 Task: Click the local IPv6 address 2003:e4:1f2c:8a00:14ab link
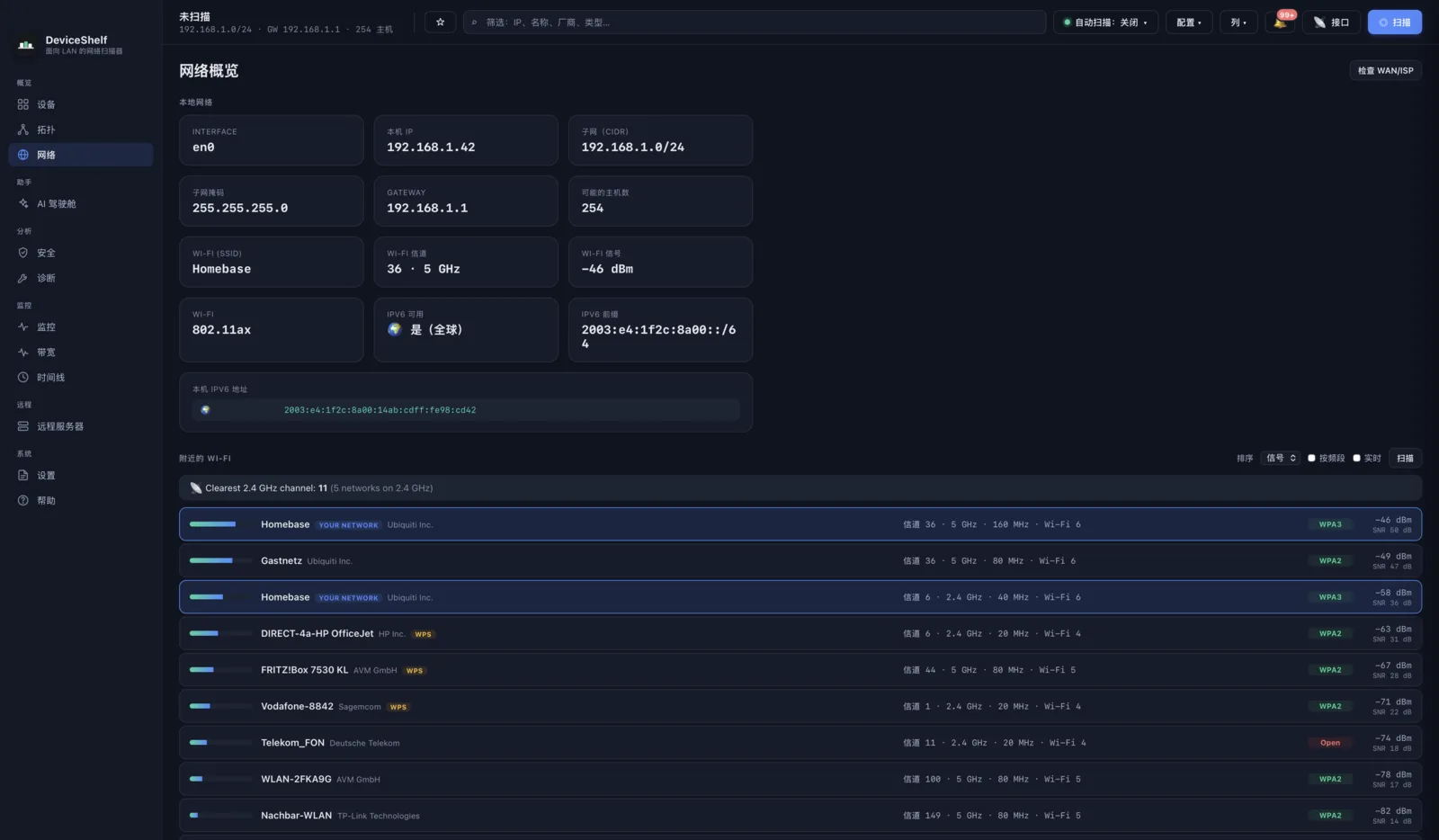tap(380, 410)
